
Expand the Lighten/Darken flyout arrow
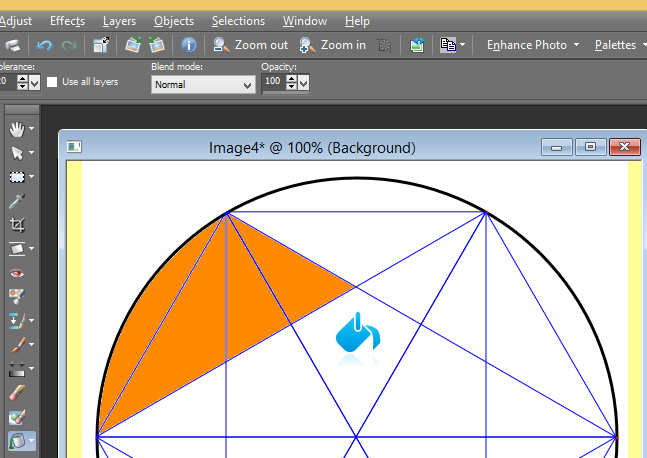click(31, 368)
